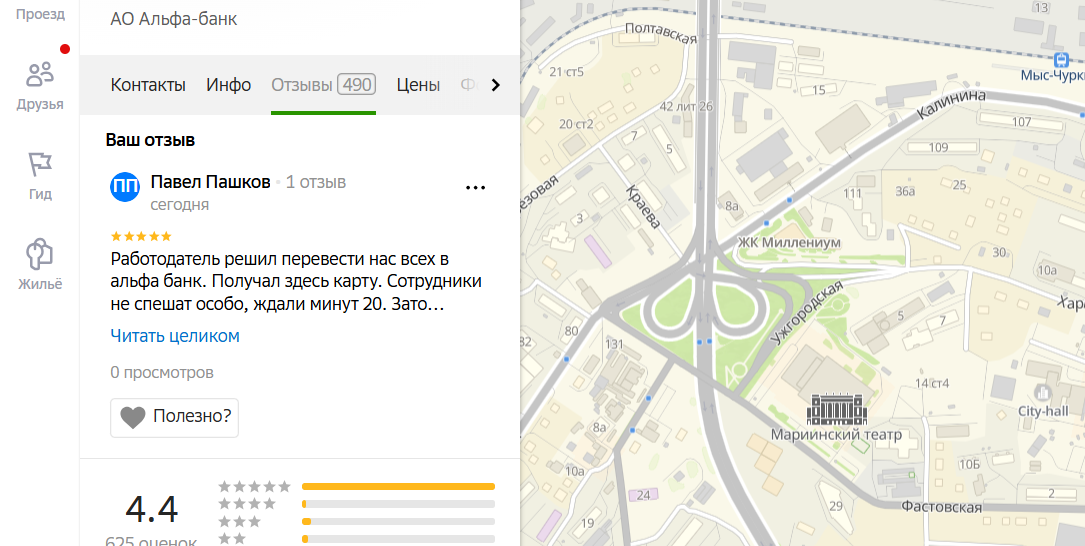Click building number 107 on map
1085x546 pixels.
(x=1021, y=122)
